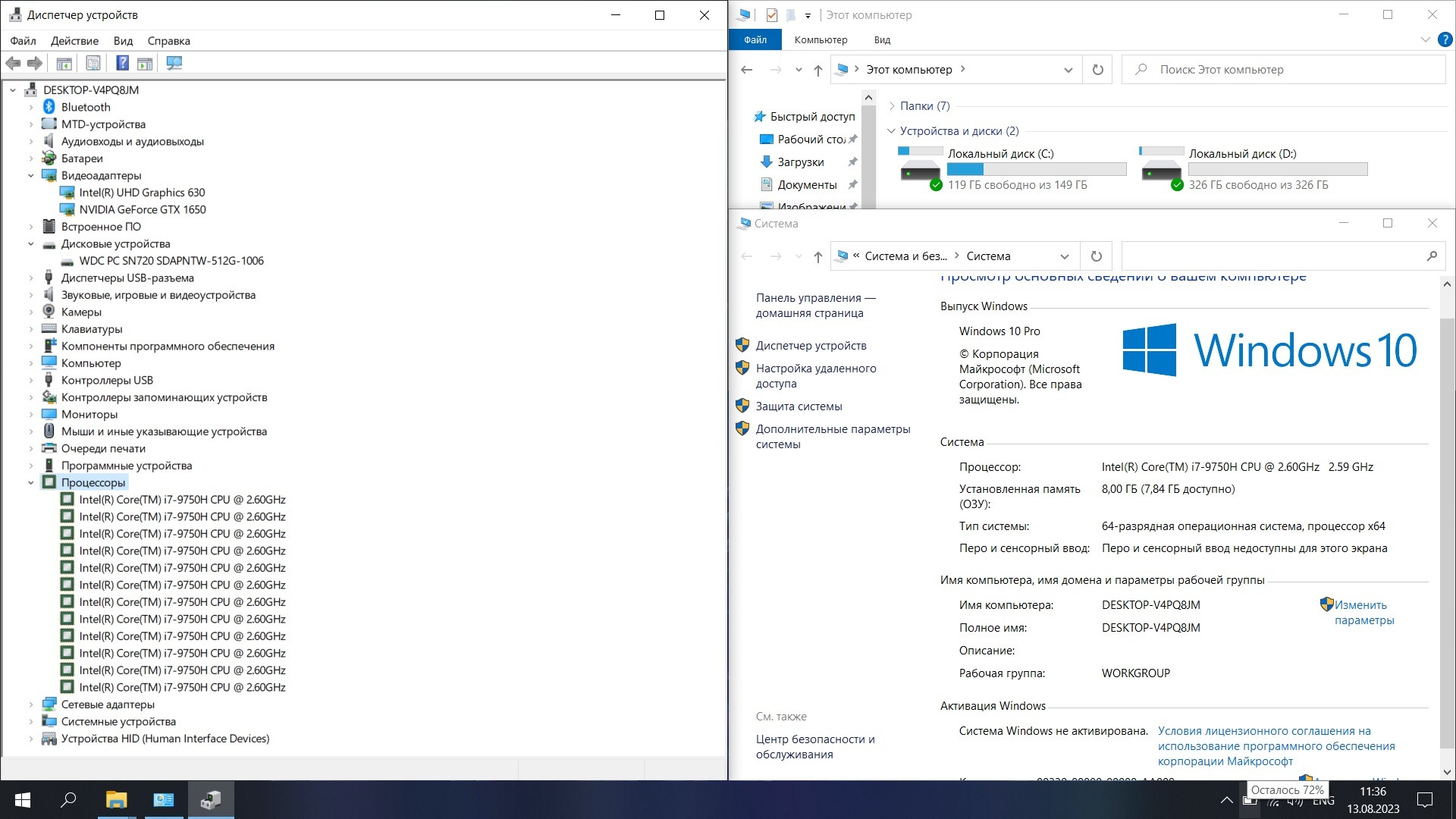Viewport: 1456px width, 819px height.
Task: Open Microsoft license agreement link
Action: (1276, 746)
